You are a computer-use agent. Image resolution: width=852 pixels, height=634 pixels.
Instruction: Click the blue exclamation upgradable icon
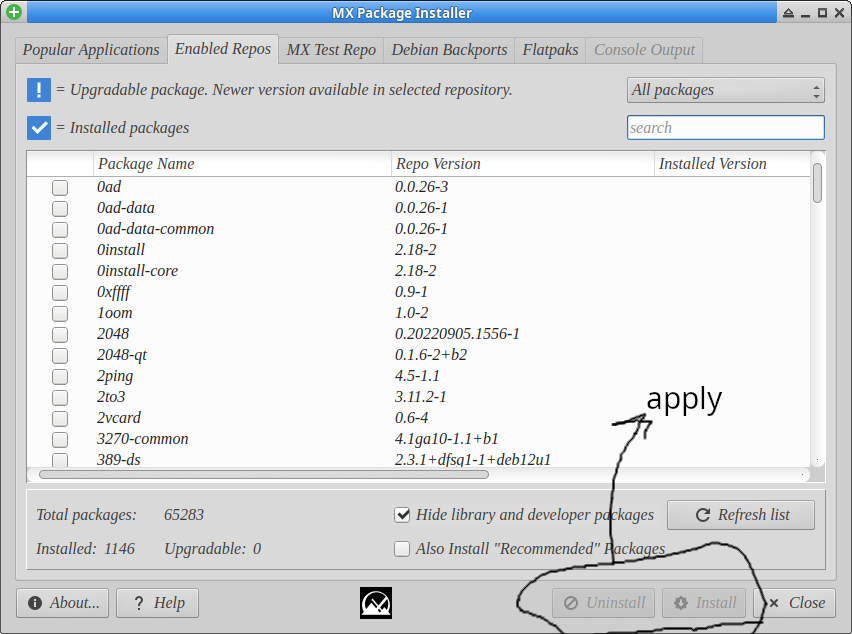[x=39, y=90]
